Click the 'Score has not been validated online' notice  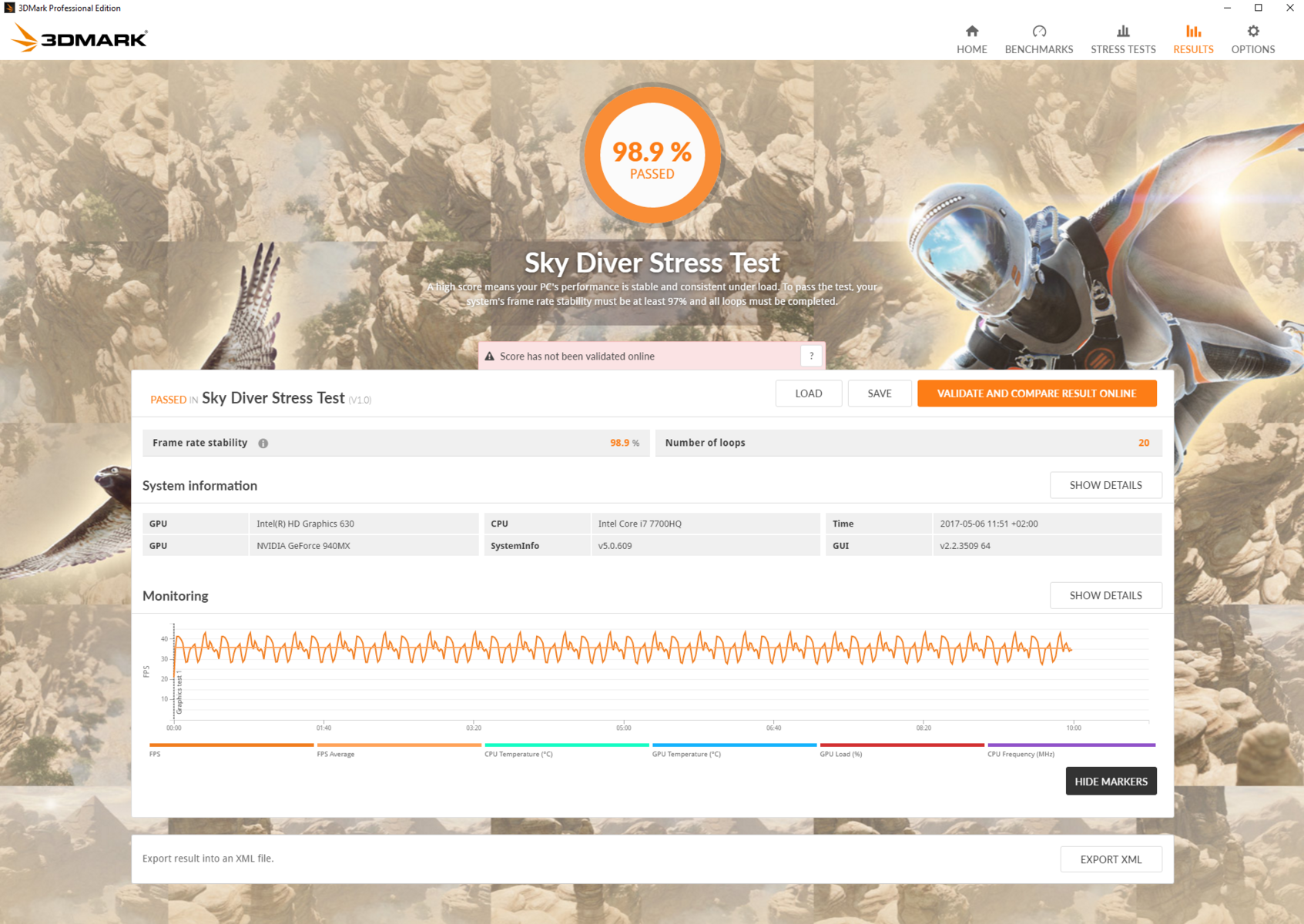tap(652, 356)
